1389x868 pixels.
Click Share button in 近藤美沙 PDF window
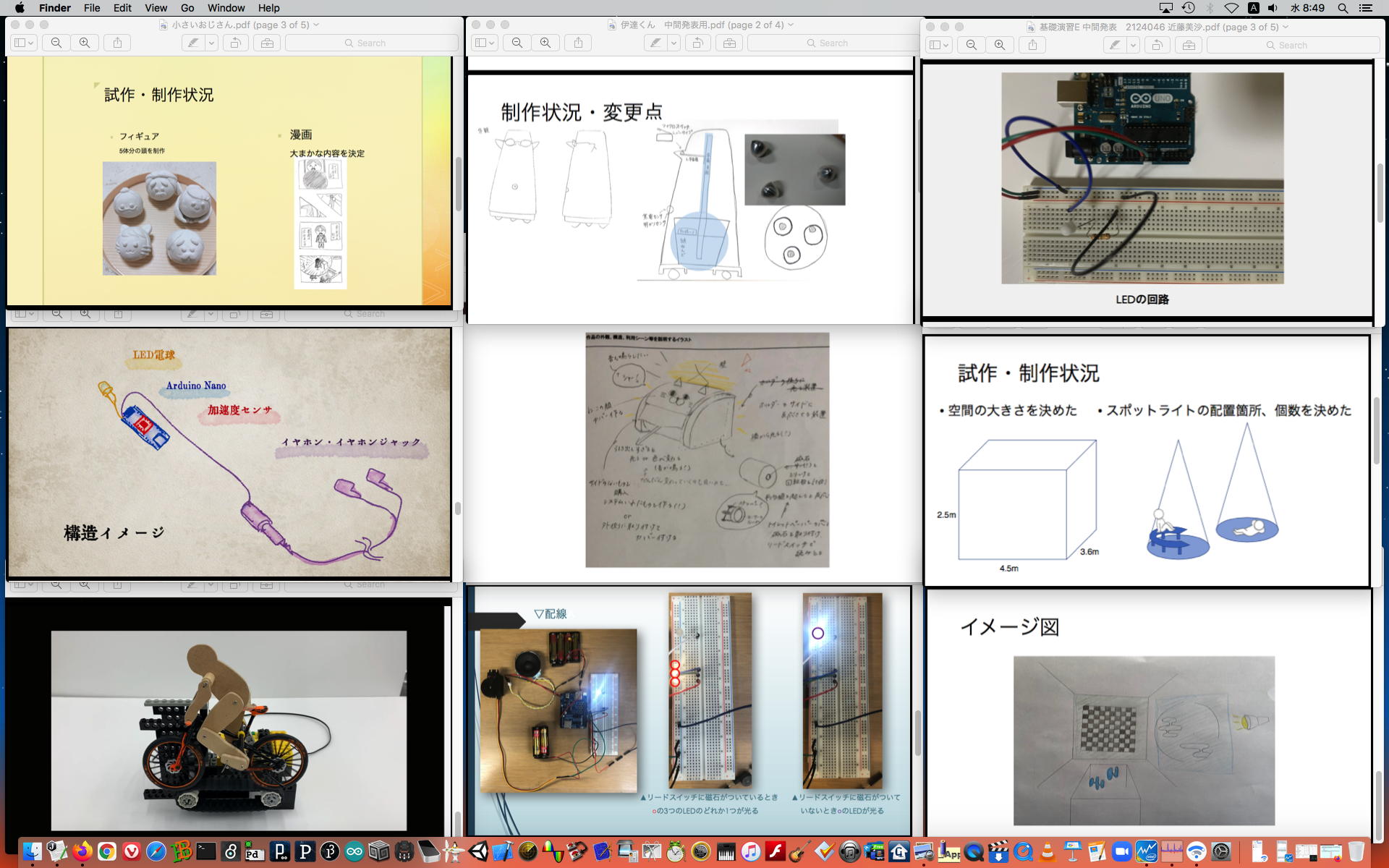coord(1032,45)
